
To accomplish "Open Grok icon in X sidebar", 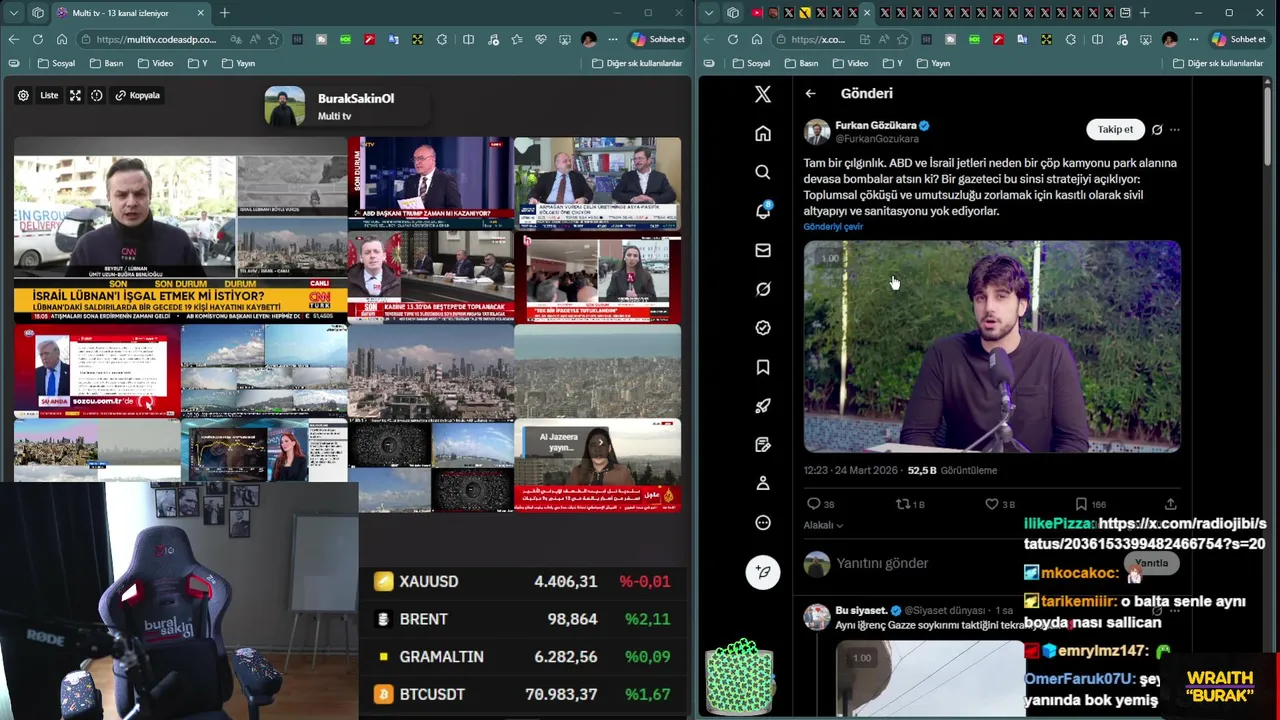I will click(763, 289).
